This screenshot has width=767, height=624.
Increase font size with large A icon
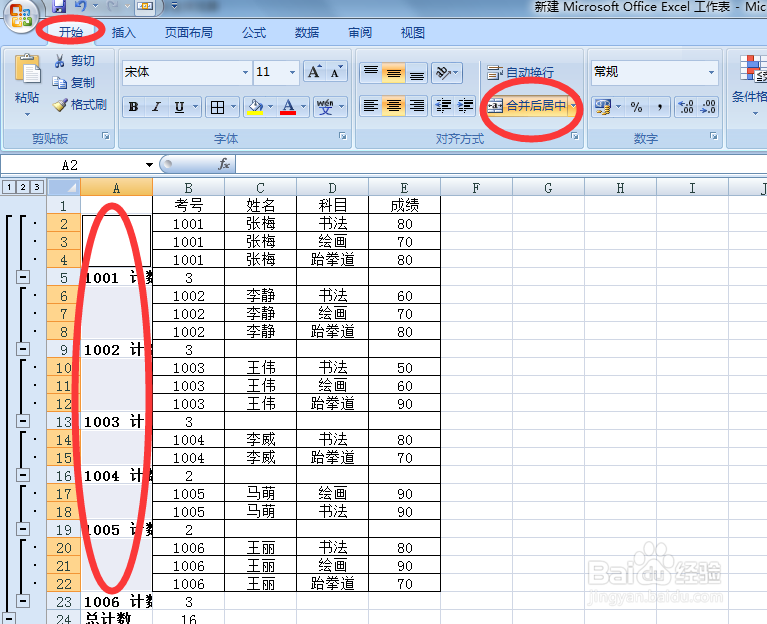tap(314, 72)
